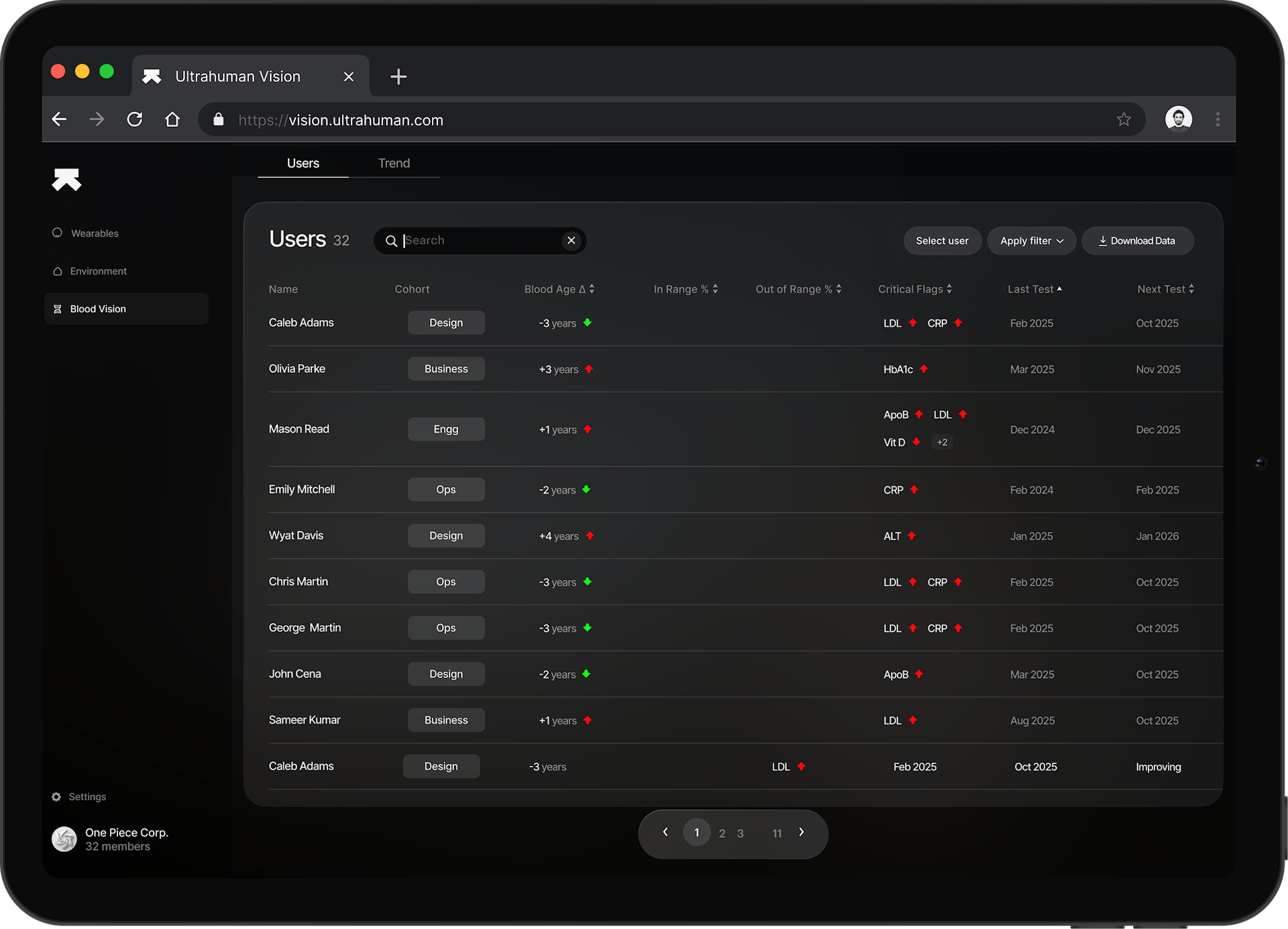Viewport: 1288px width, 929px height.
Task: Open Settings via the gear icon
Action: click(56, 796)
